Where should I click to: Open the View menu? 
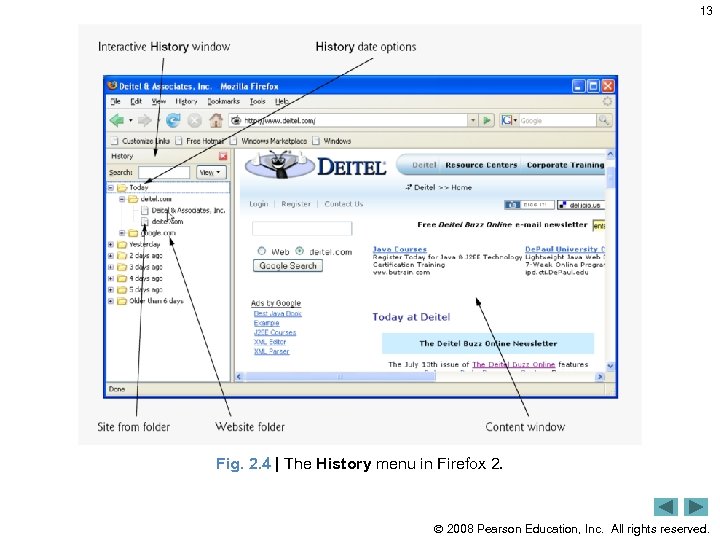pos(158,101)
